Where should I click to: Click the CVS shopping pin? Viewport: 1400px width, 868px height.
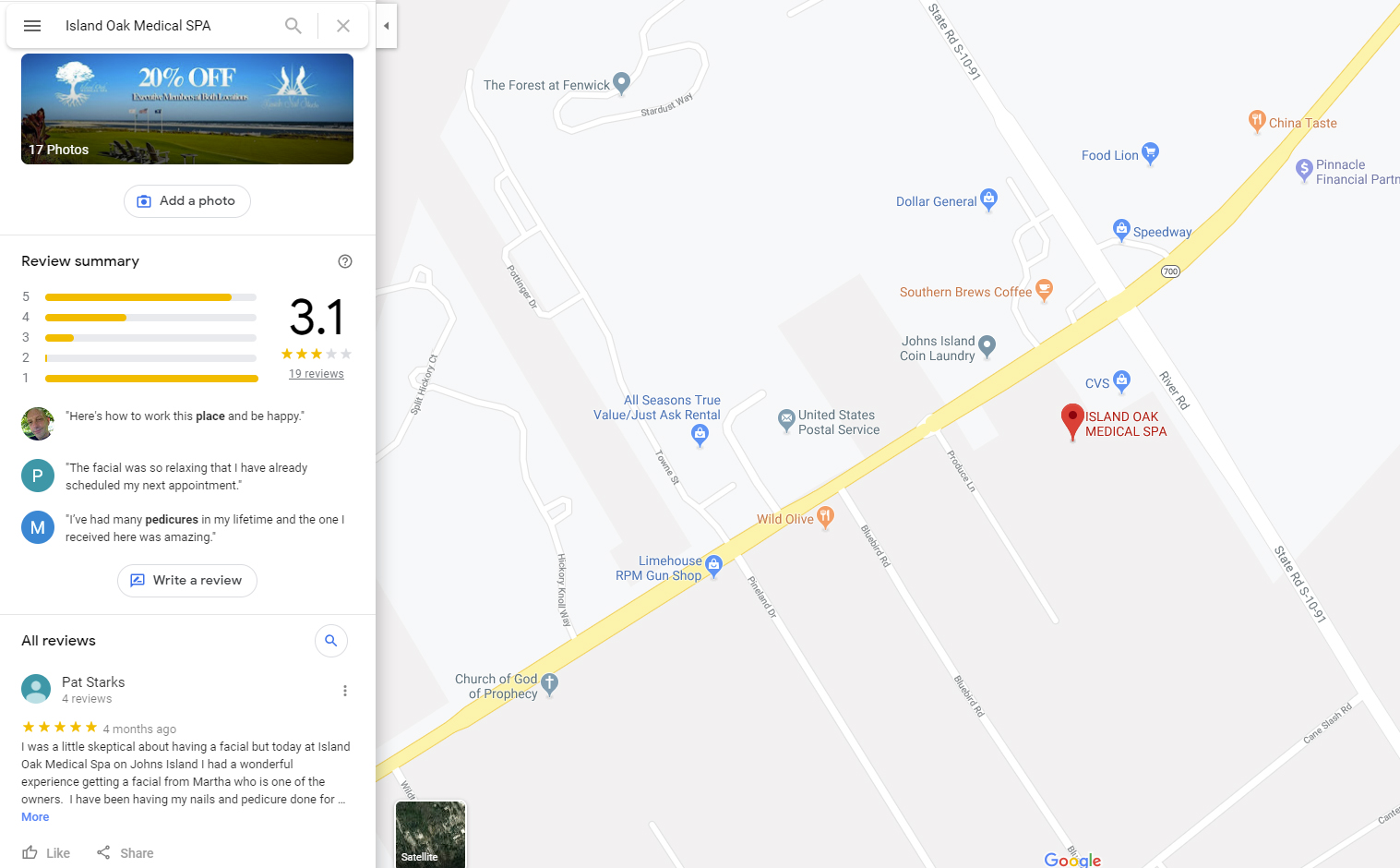tap(1121, 379)
